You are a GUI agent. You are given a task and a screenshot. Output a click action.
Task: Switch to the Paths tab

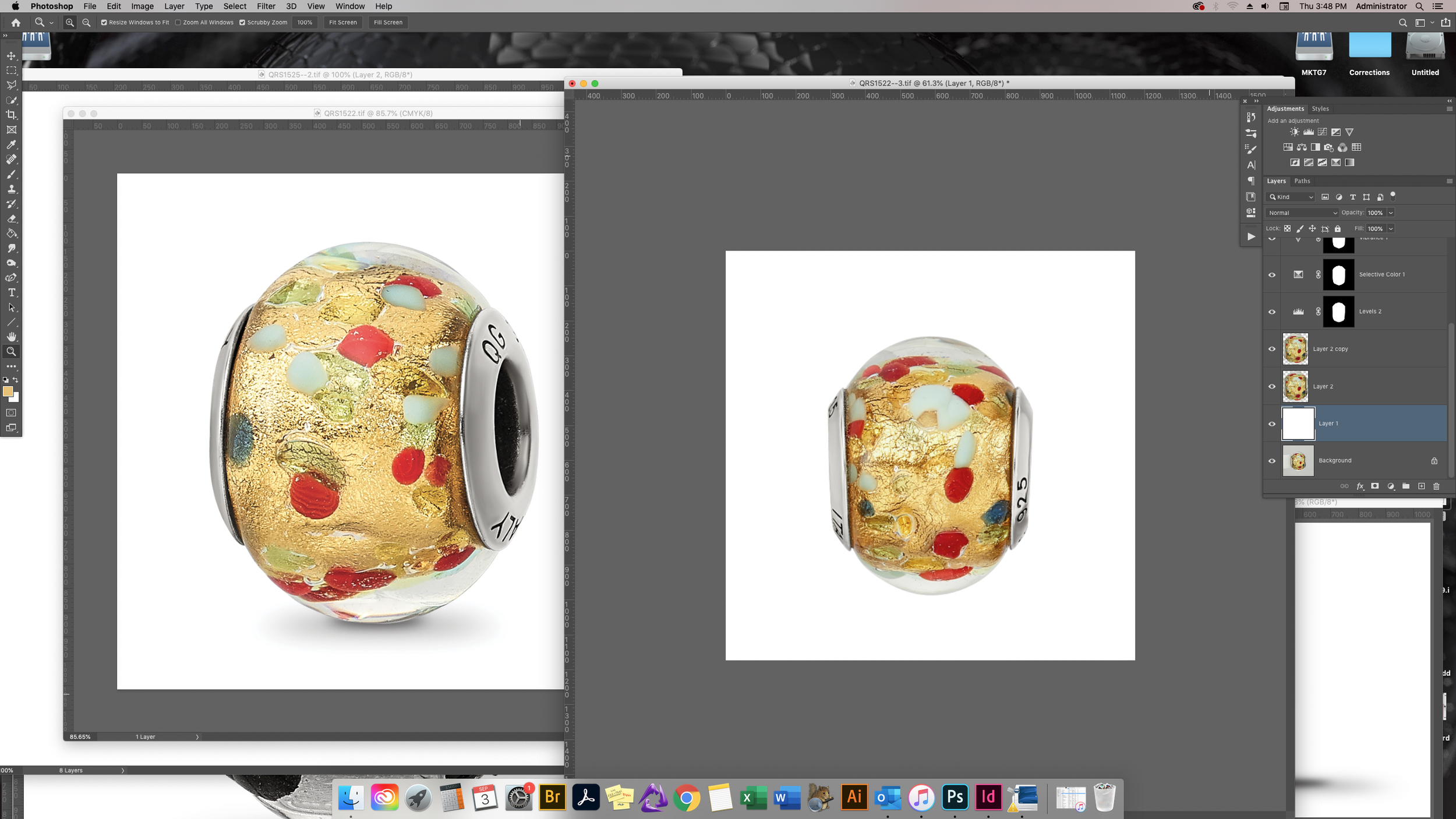[1302, 181]
